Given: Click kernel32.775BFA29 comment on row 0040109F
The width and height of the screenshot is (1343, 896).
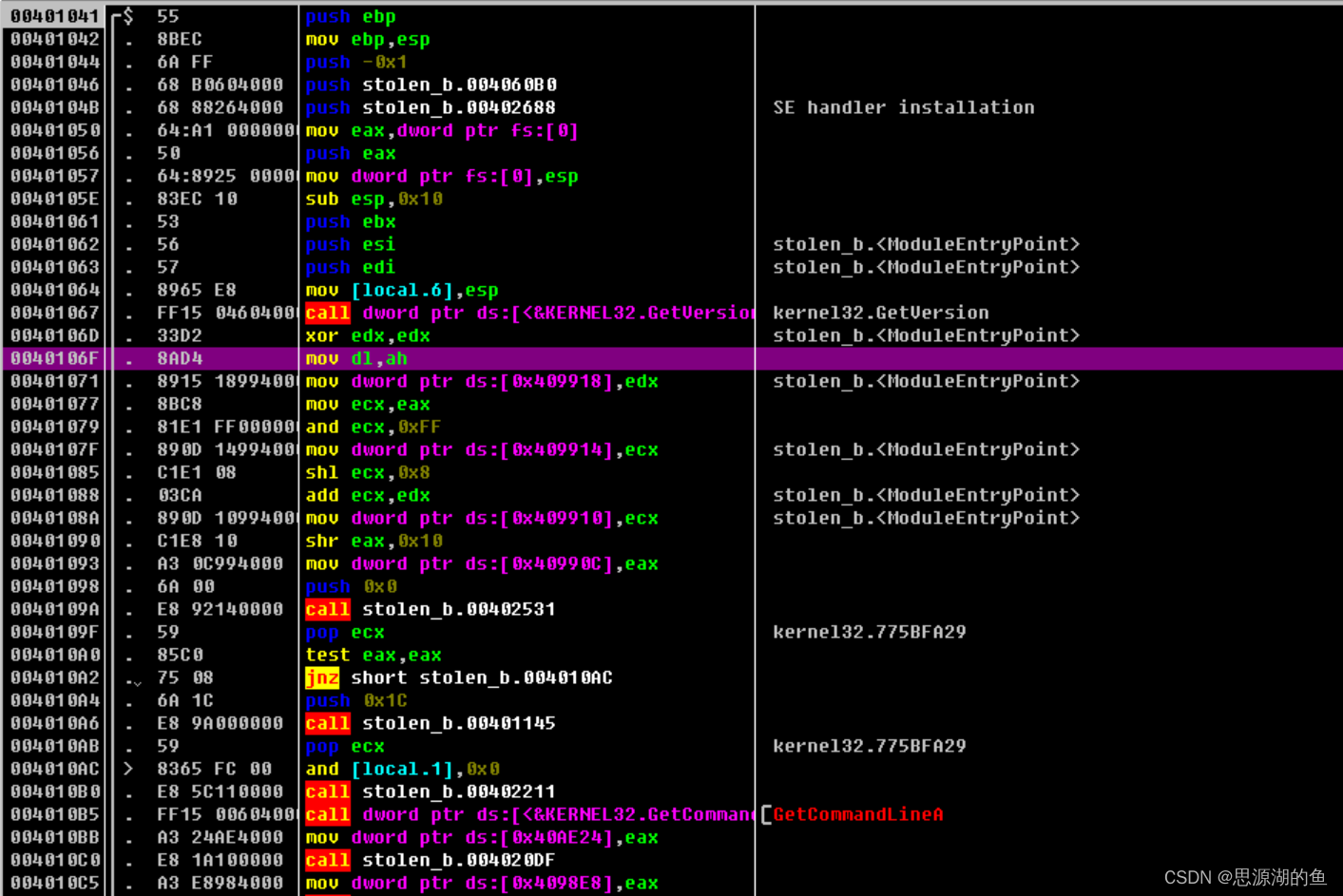Looking at the screenshot, I should (870, 632).
